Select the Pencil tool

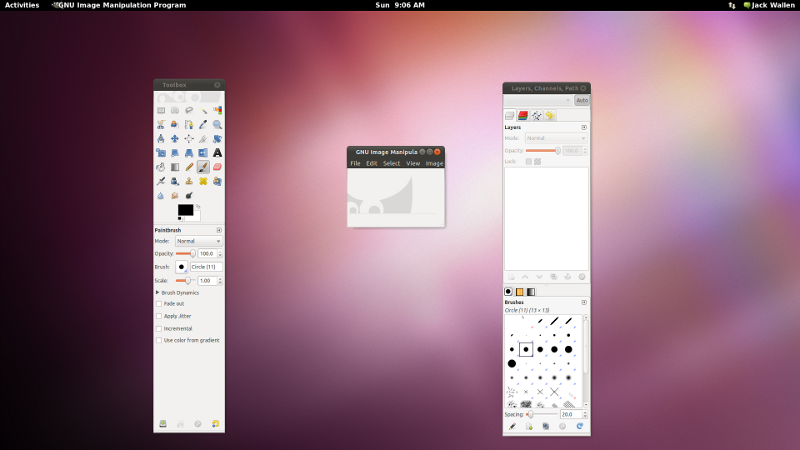tap(189, 167)
